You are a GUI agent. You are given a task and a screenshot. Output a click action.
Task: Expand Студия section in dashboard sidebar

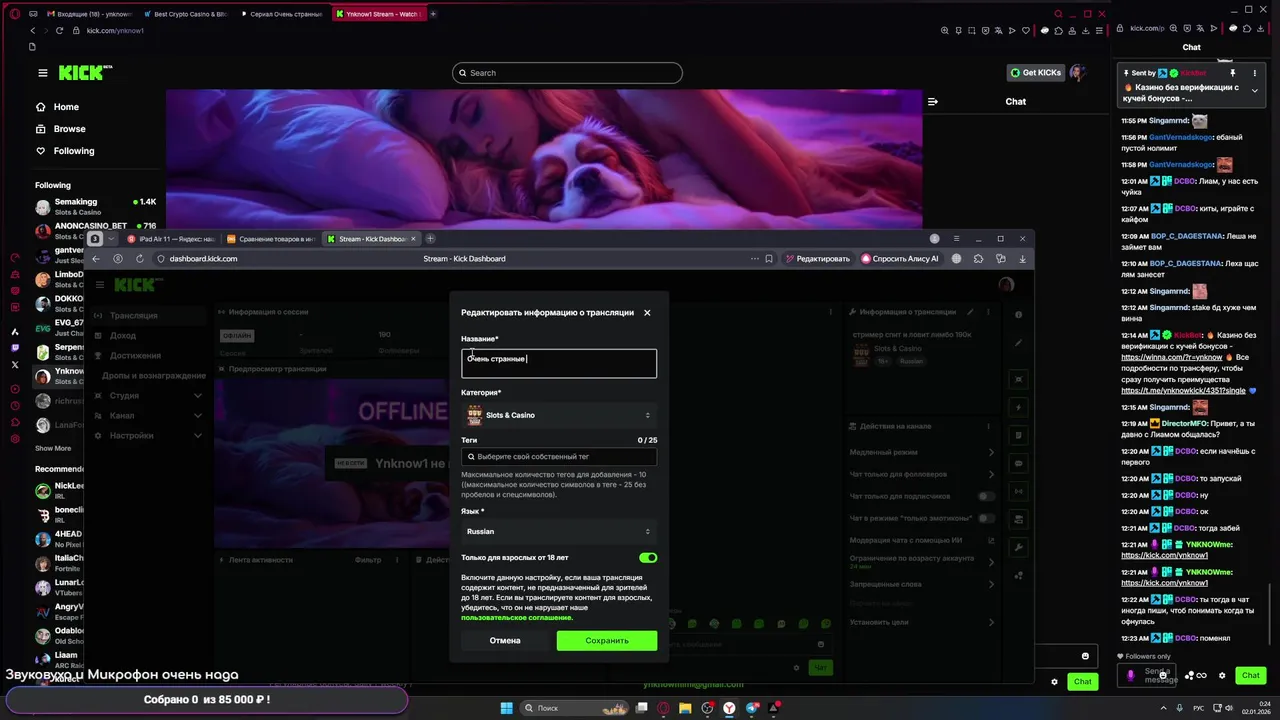147,396
